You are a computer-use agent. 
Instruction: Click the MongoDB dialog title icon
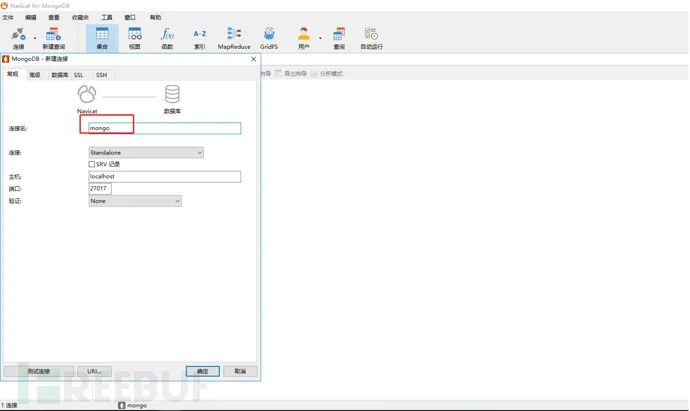point(6,59)
